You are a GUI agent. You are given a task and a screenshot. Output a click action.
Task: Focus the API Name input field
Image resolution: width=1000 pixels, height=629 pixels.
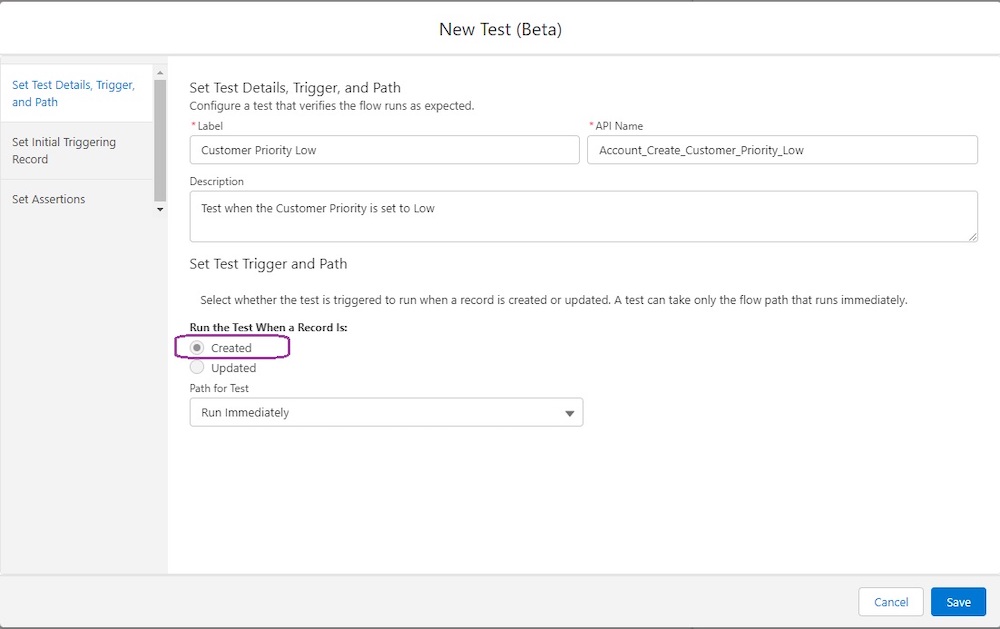pyautogui.click(x=782, y=150)
